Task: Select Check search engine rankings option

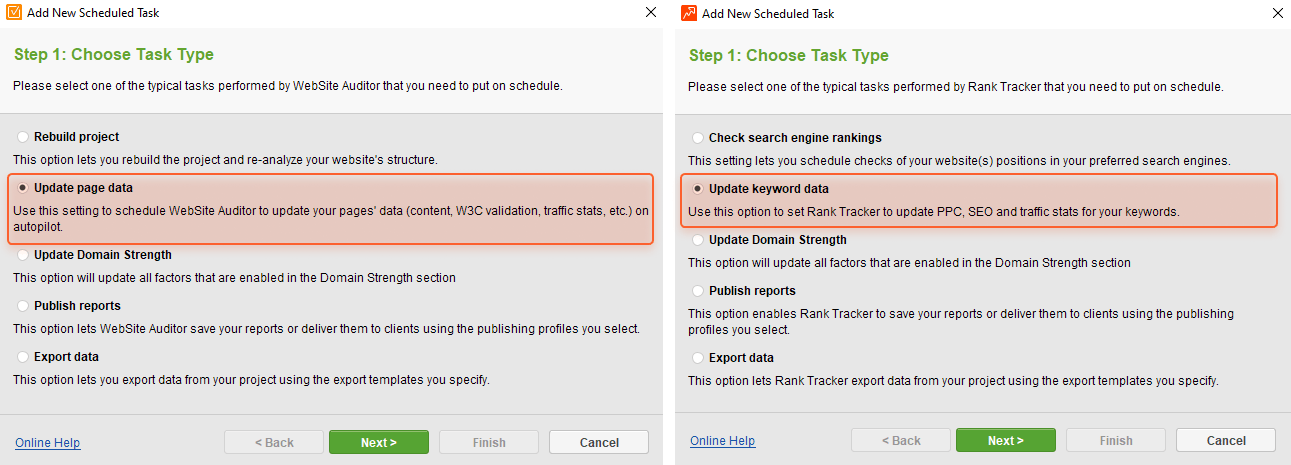Action: pos(698,138)
